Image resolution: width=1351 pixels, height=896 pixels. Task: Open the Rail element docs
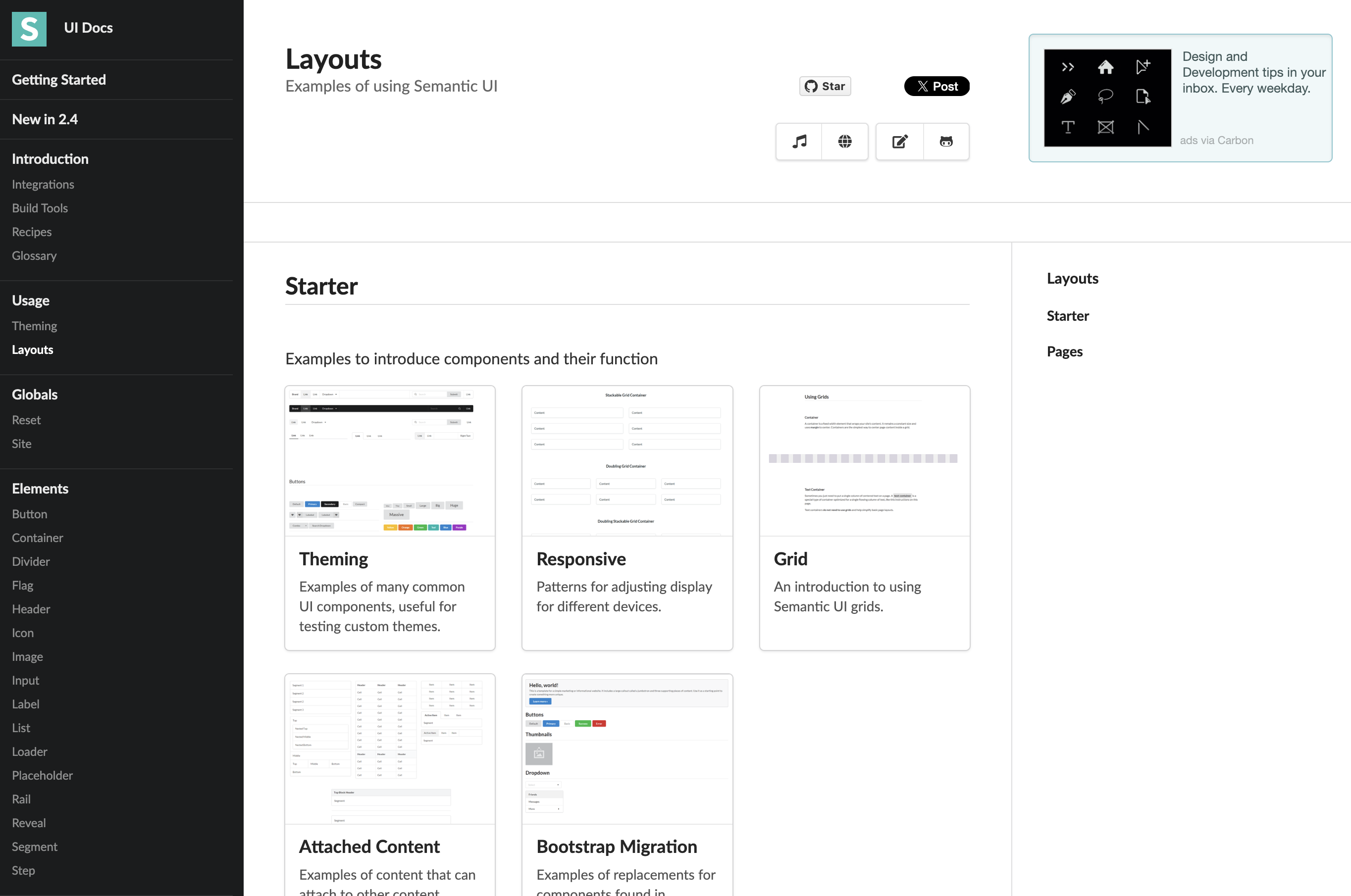[21, 799]
